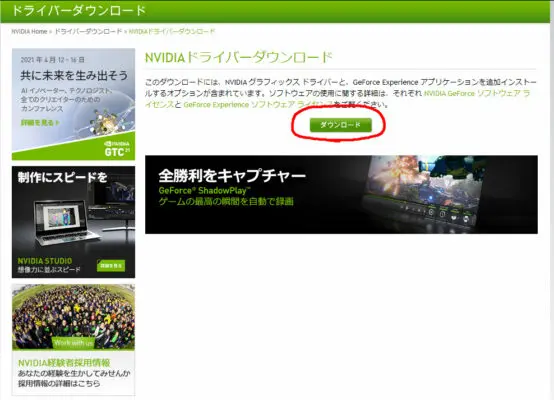Image resolution: width=554 pixels, height=400 pixels.
Task: Go to ドライバーダウンロード breadcrumb link
Action: coord(88,31)
